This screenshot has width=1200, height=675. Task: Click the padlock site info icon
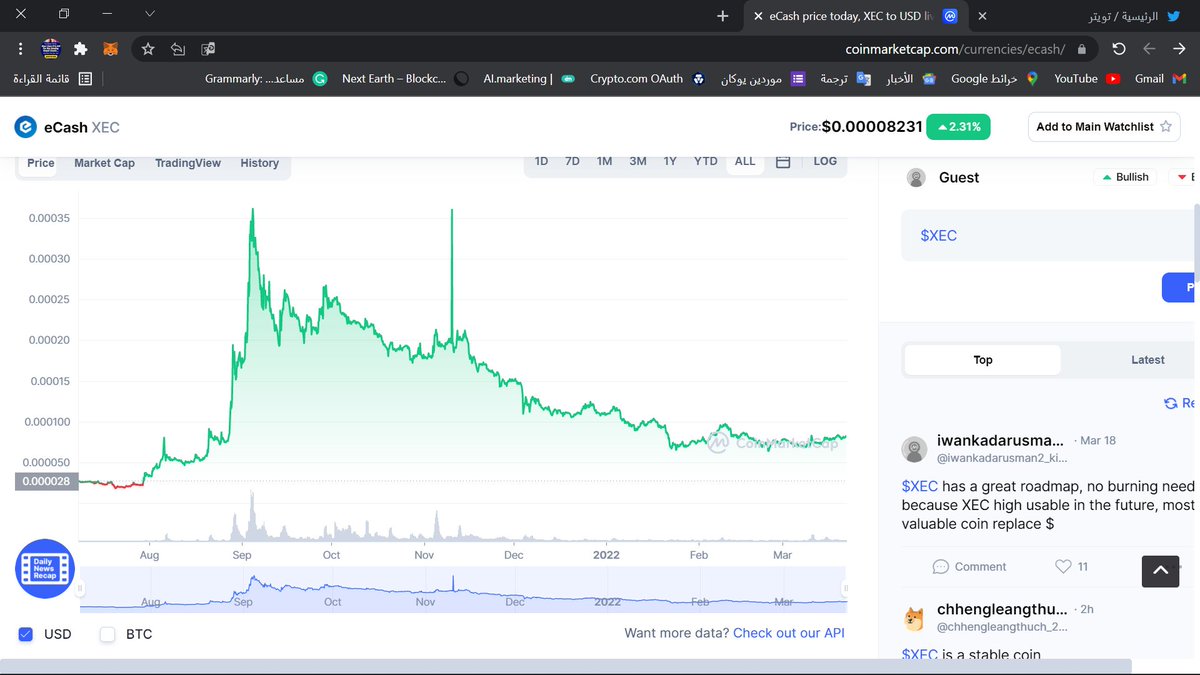click(x=1081, y=49)
